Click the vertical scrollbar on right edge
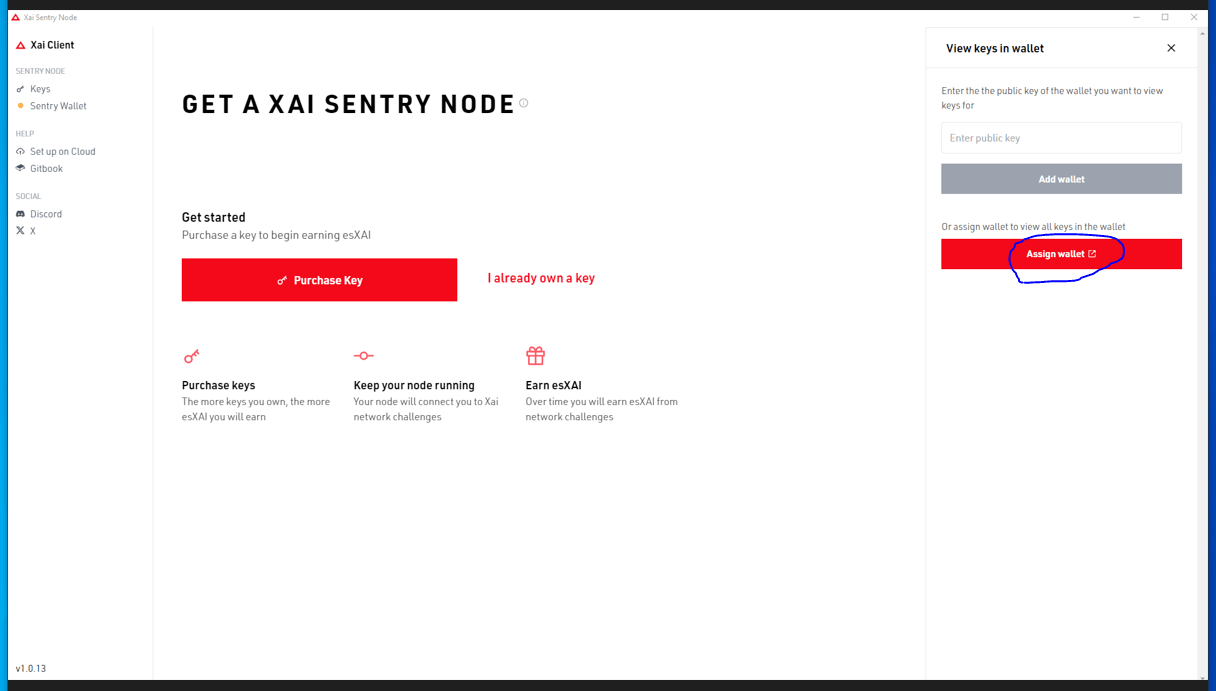Image resolution: width=1216 pixels, height=691 pixels. coord(1202,355)
